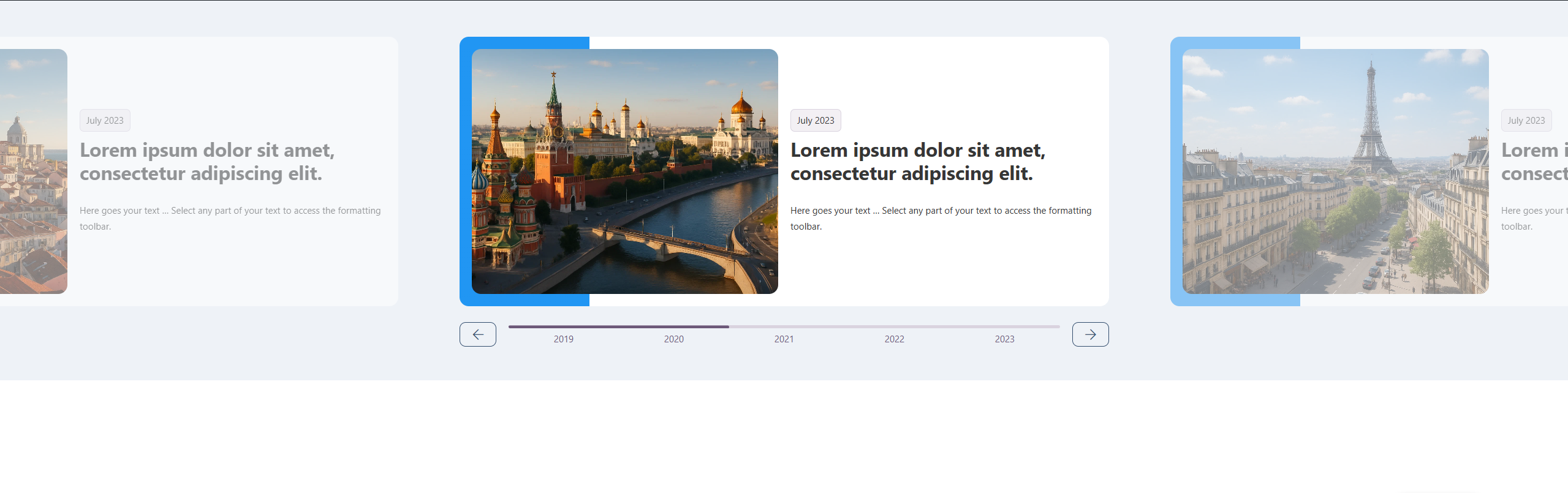Jump to 2020 on the timeline

click(673, 339)
